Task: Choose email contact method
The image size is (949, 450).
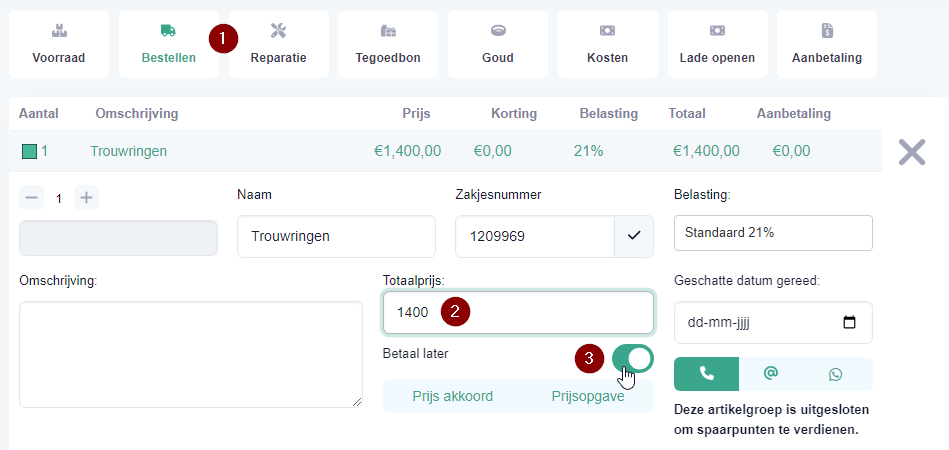Action: coord(770,374)
